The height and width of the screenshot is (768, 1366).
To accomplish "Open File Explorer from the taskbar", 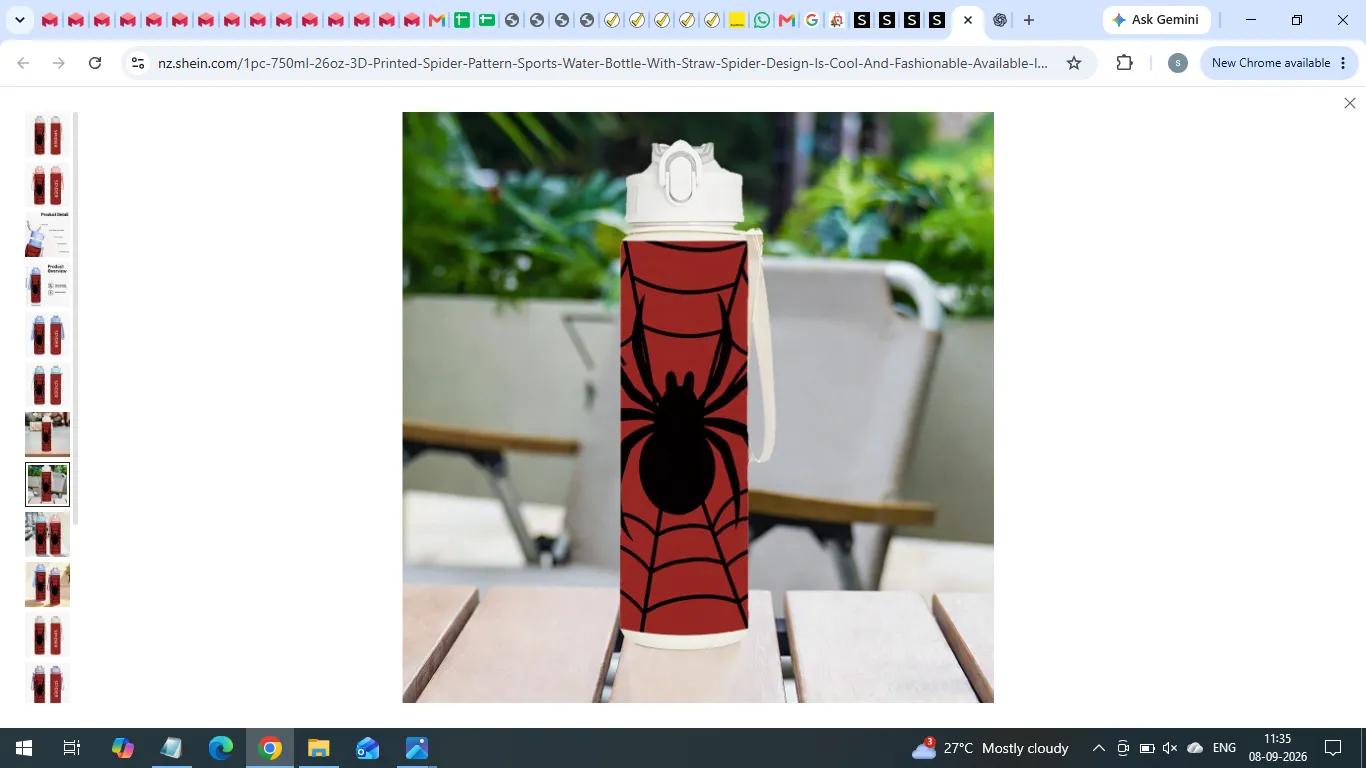I will [319, 748].
